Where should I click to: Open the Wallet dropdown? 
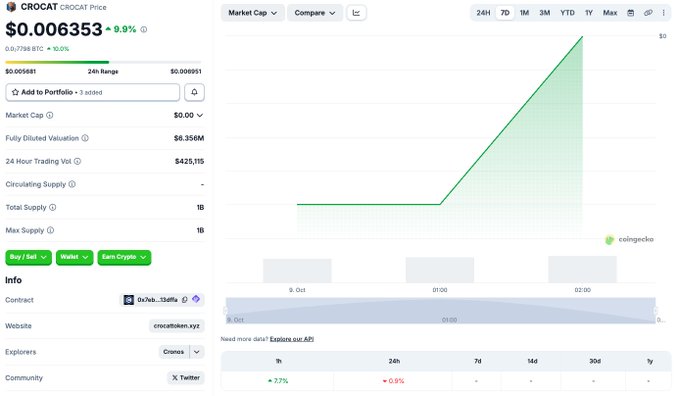(x=74, y=257)
